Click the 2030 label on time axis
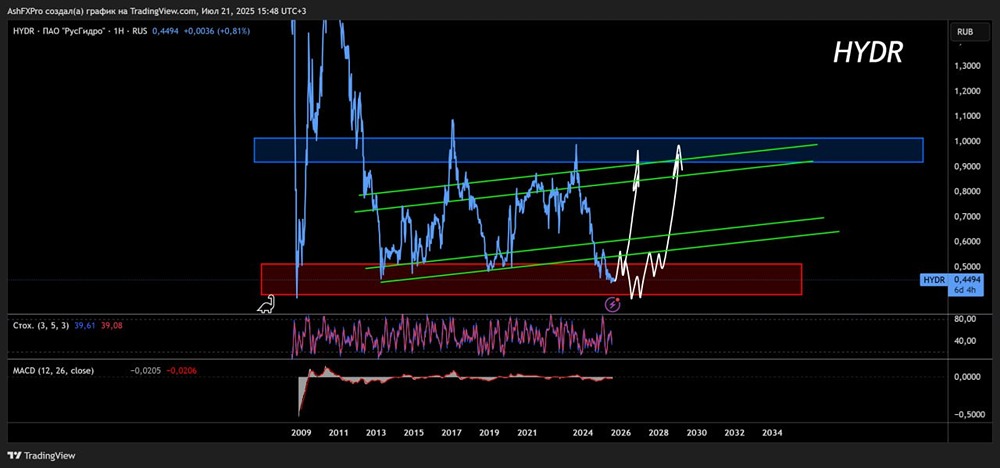This screenshot has width=1000, height=468. coord(696,432)
